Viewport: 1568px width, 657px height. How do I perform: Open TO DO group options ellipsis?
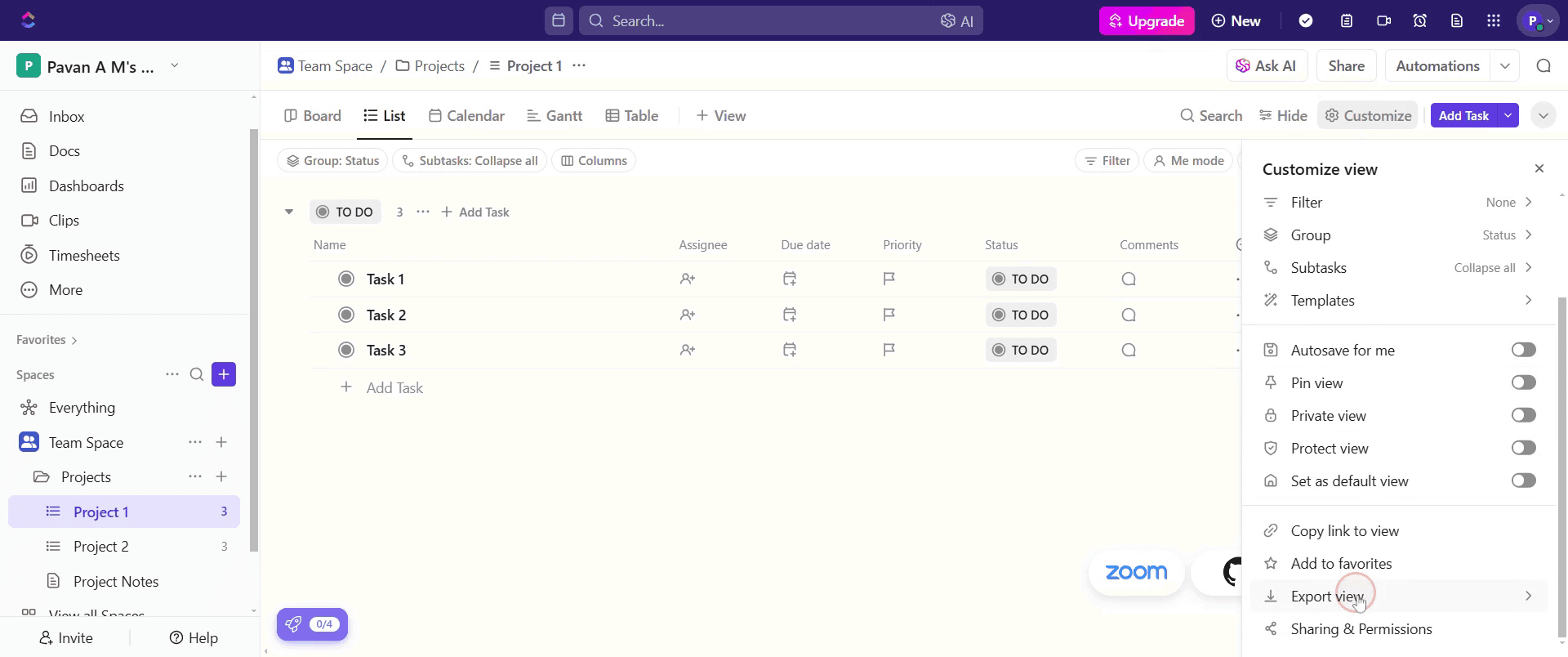[423, 212]
